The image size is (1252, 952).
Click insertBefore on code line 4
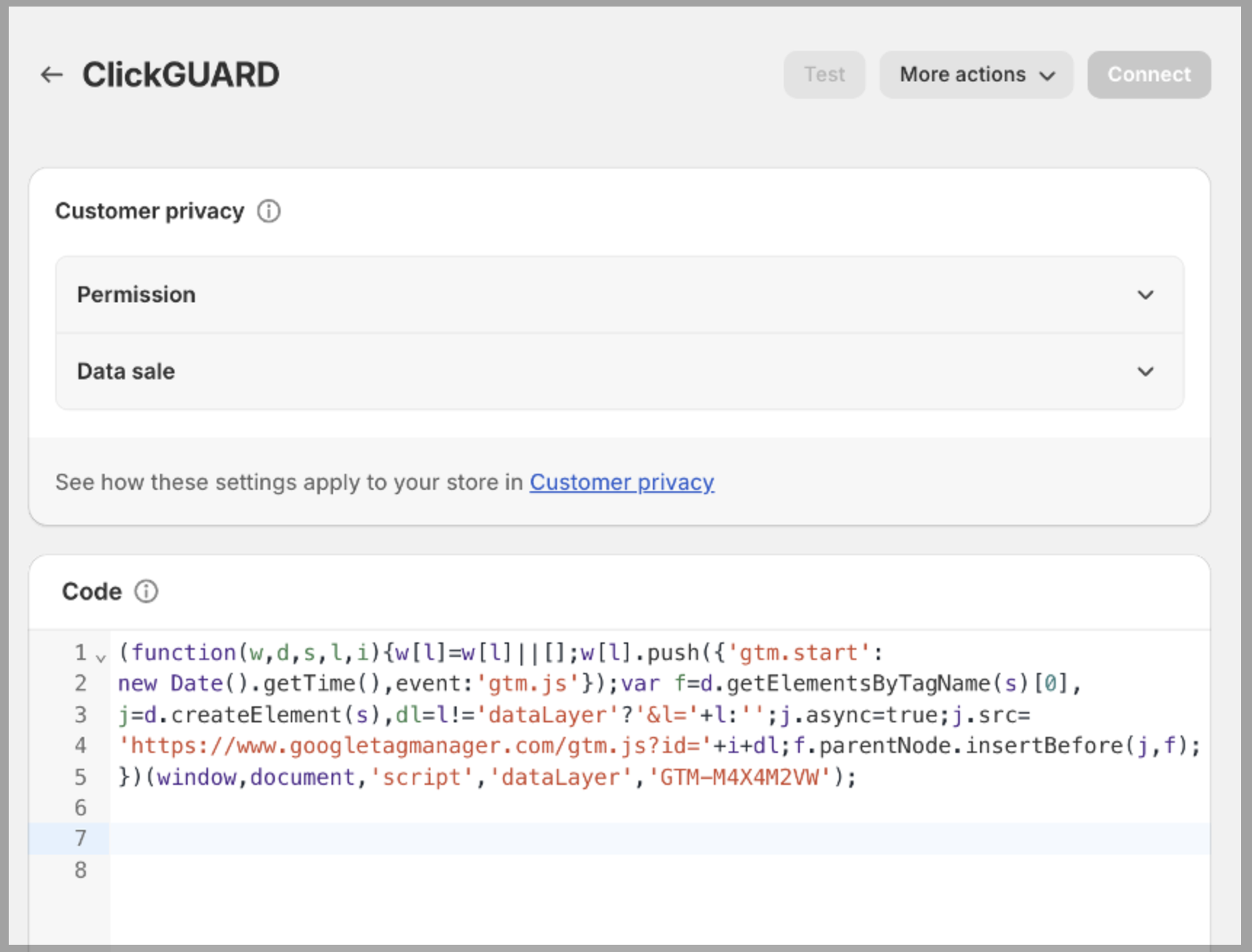(x=1045, y=746)
